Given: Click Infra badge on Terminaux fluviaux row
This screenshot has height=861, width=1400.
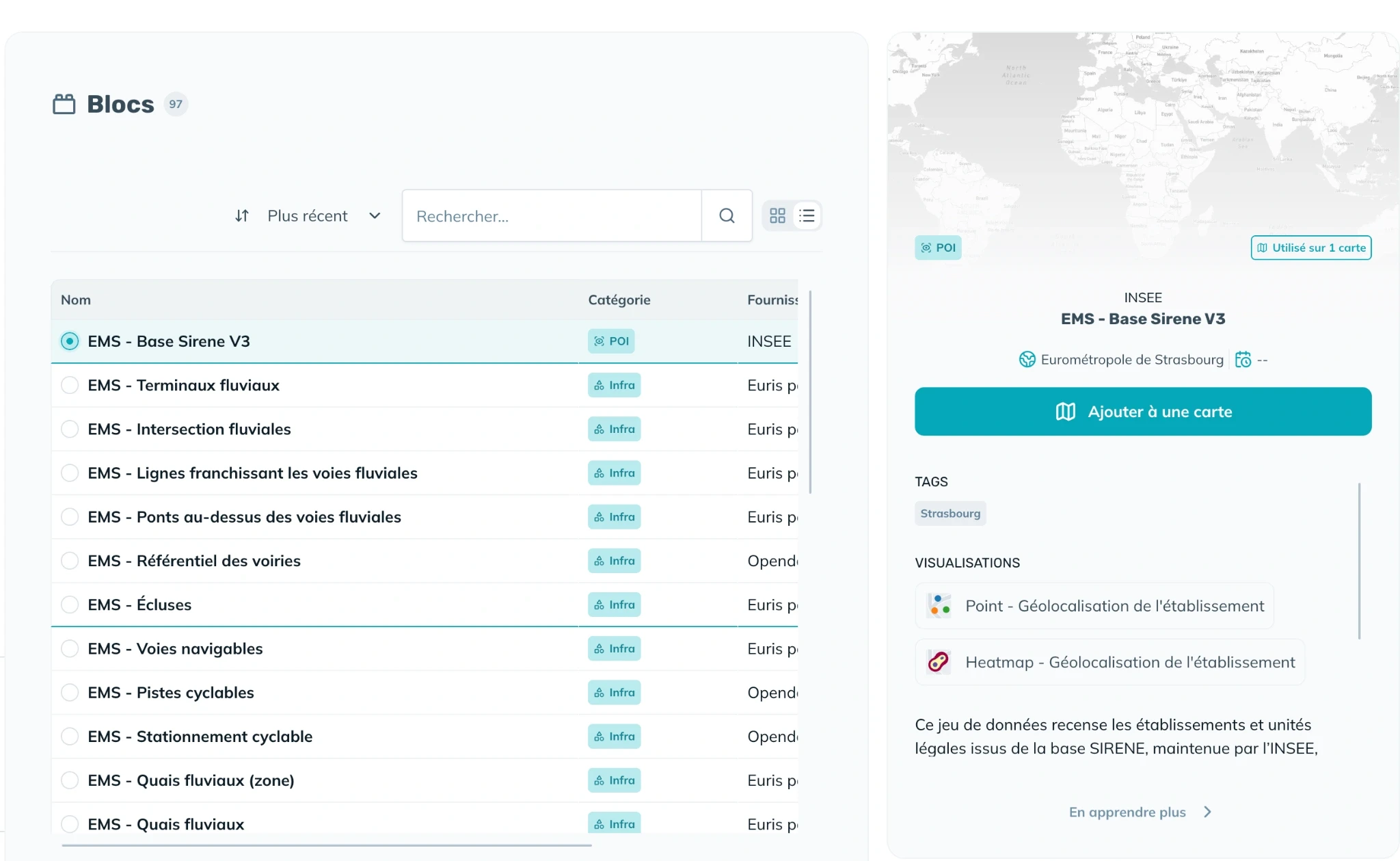Looking at the screenshot, I should click(614, 385).
